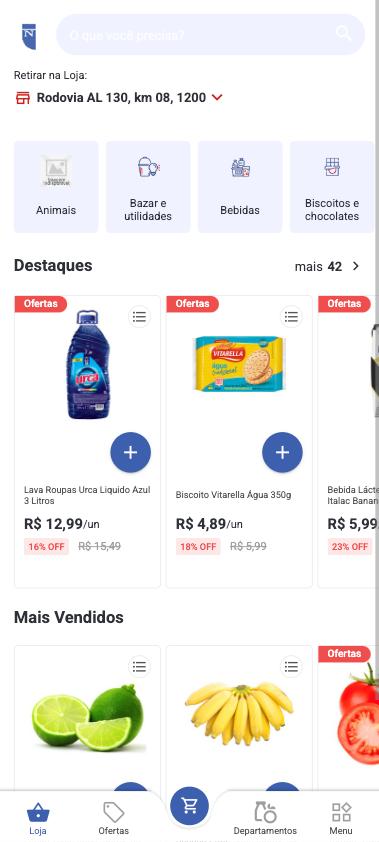Open the central shopping cart button
The width and height of the screenshot is (379, 842).
pos(190,806)
